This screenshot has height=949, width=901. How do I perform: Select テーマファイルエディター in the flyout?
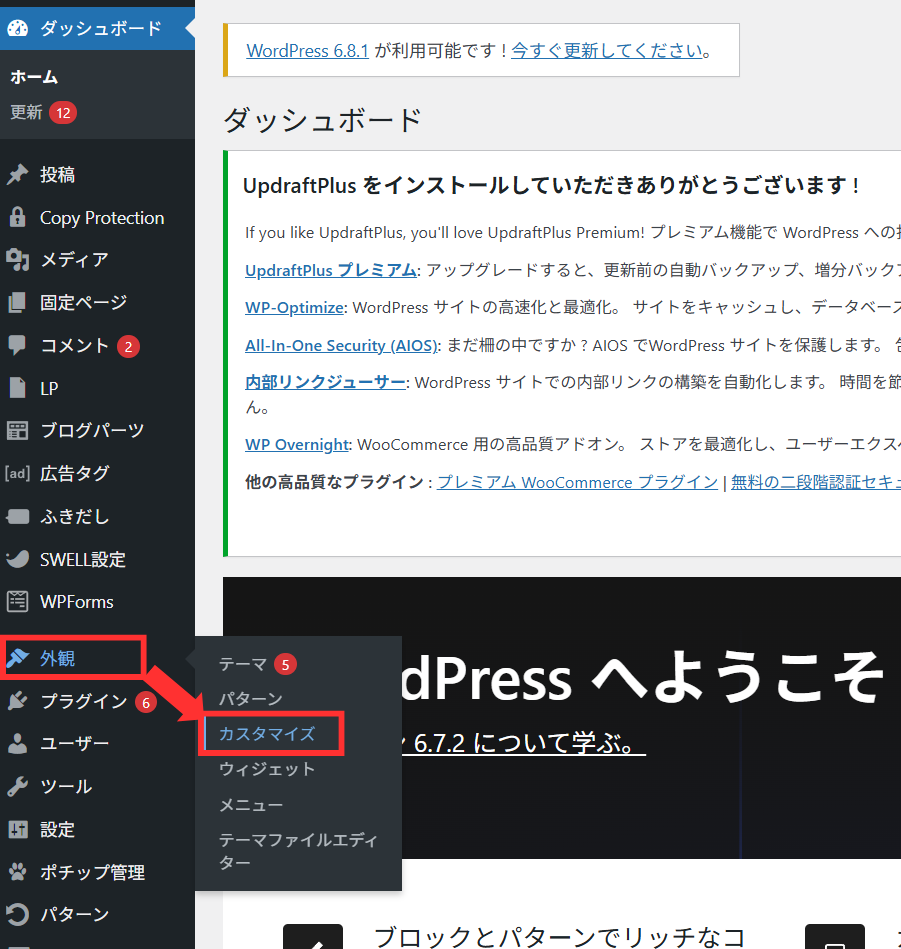[x=298, y=851]
